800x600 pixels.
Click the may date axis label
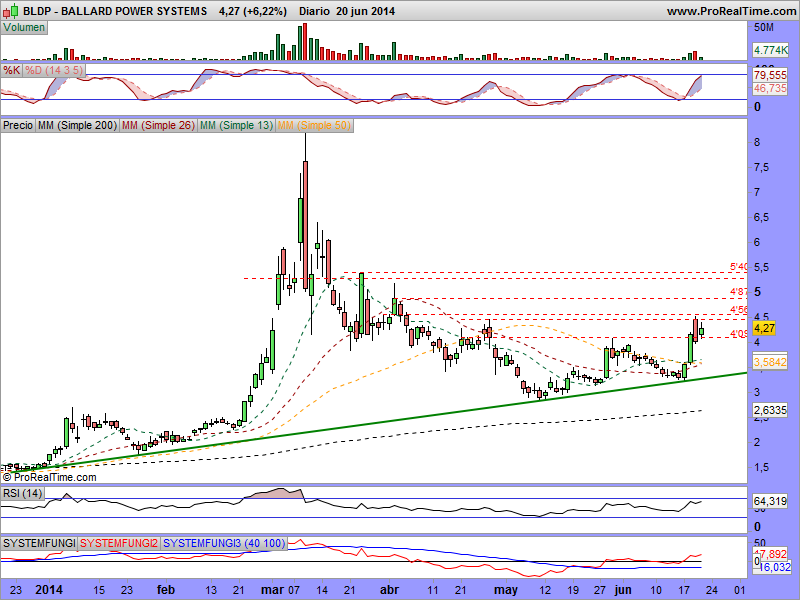point(506,590)
